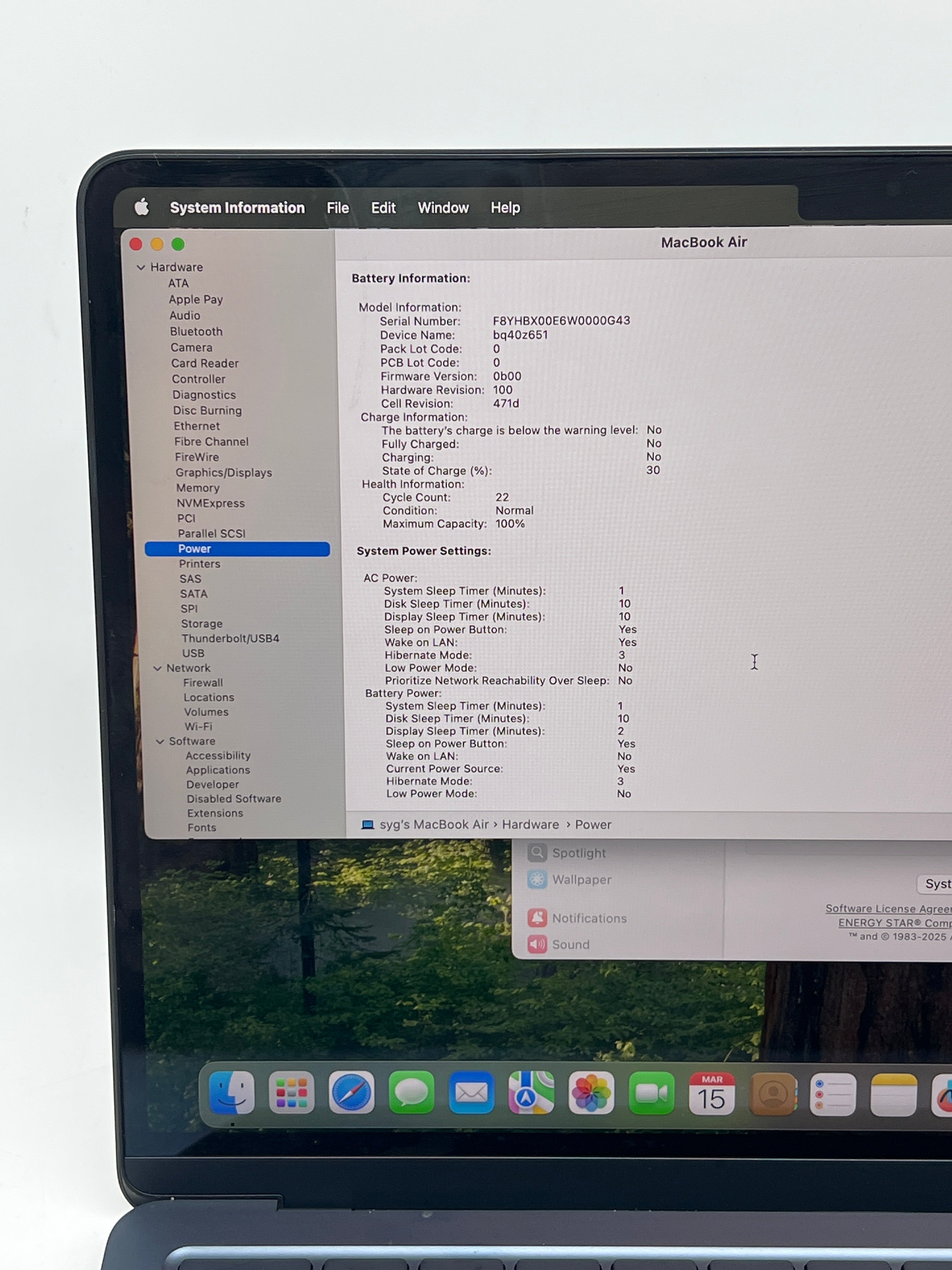Open Maps app in the Dock
Screen dimensions: 952x1270
tap(531, 1093)
